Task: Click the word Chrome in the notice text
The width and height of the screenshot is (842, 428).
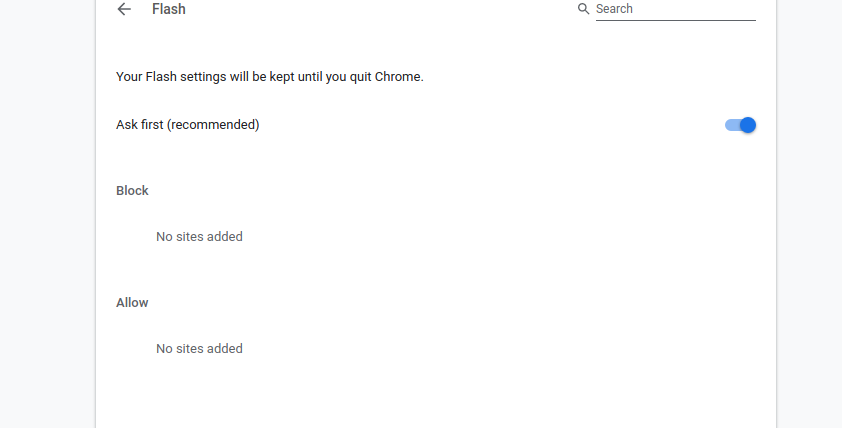Action: (397, 77)
